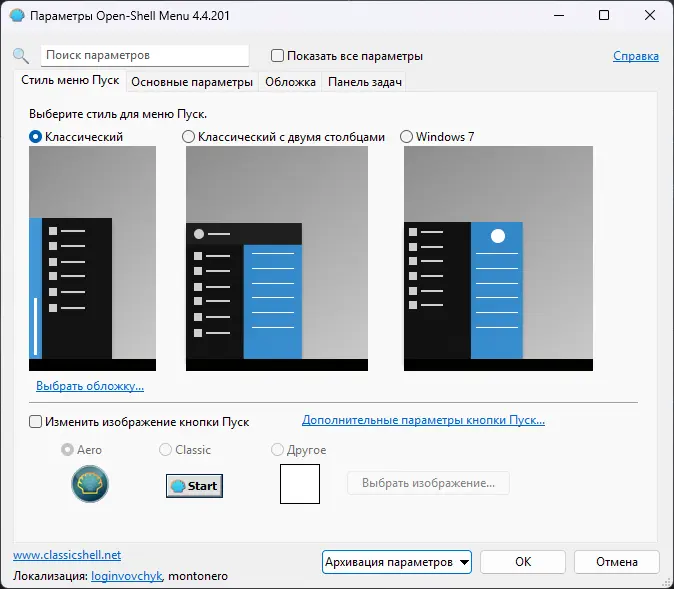Open the Основные параметры tab
This screenshot has height=589, width=674.
coord(192,82)
